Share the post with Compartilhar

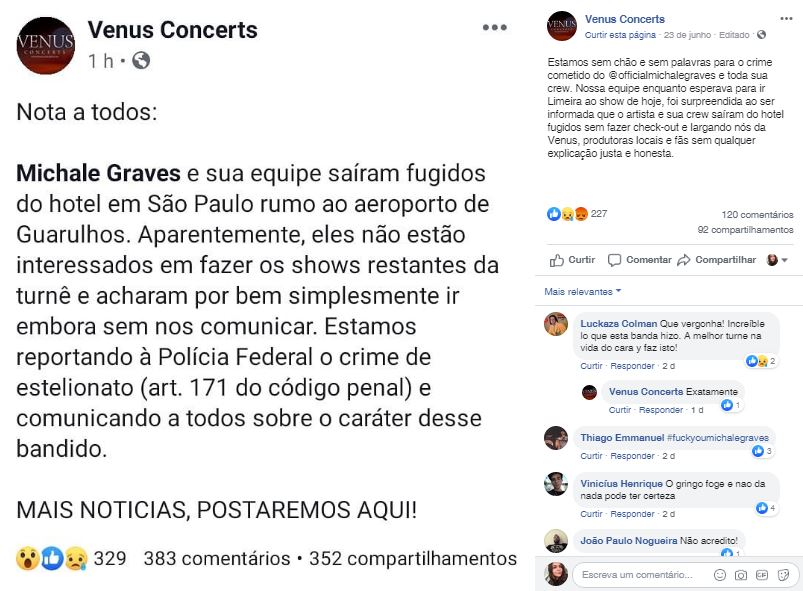[x=717, y=260]
